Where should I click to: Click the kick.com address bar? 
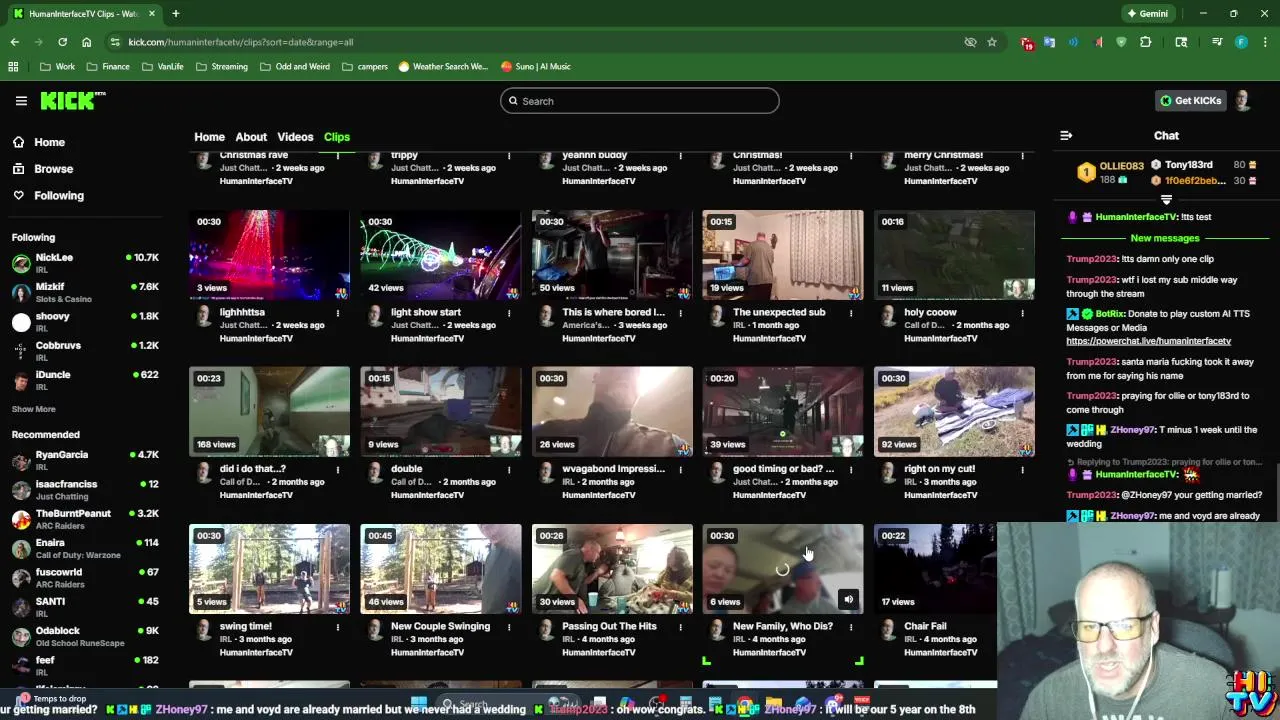tap(540, 42)
